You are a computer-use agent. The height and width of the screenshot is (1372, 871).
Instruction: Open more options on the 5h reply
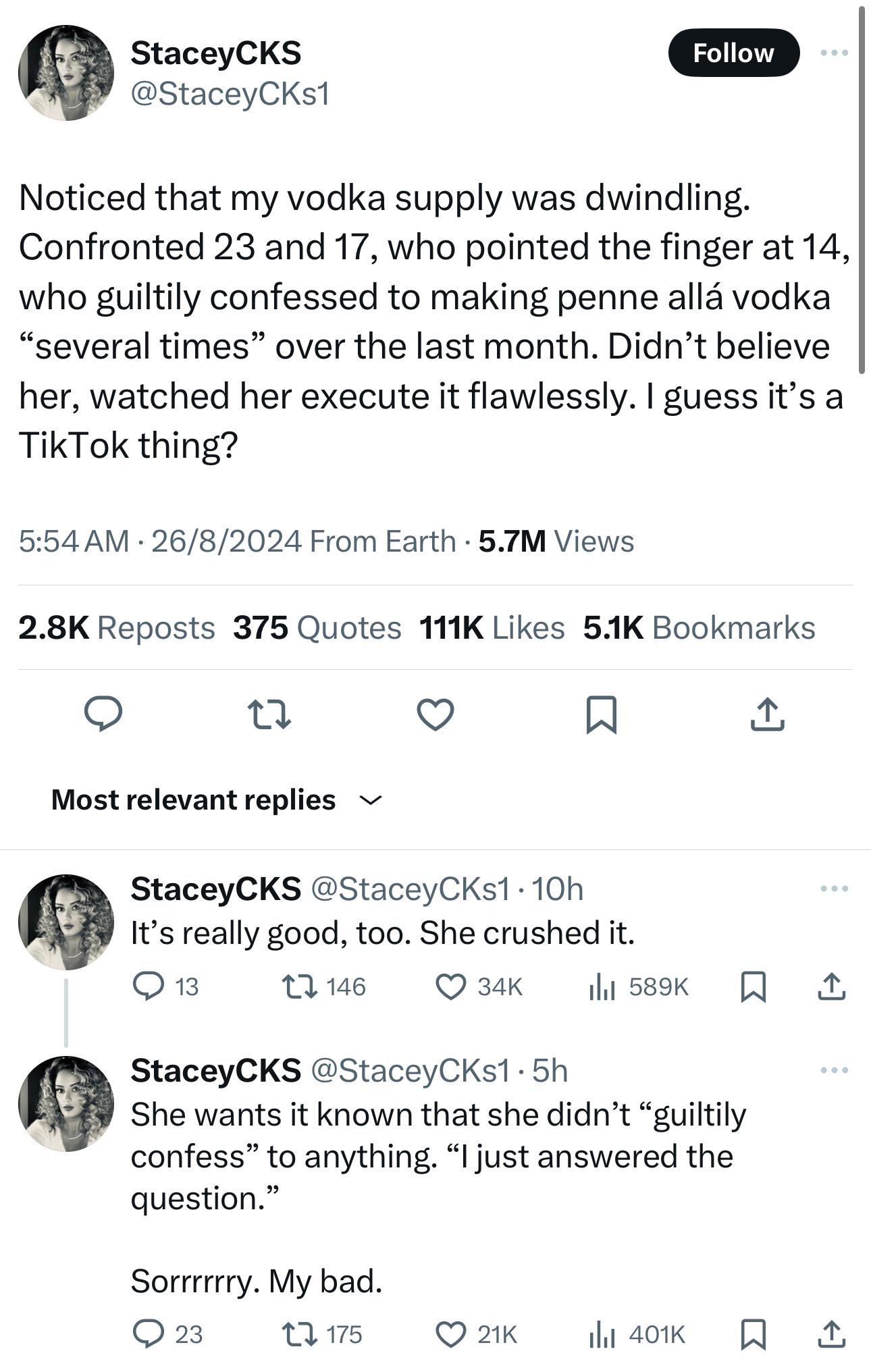click(835, 1070)
